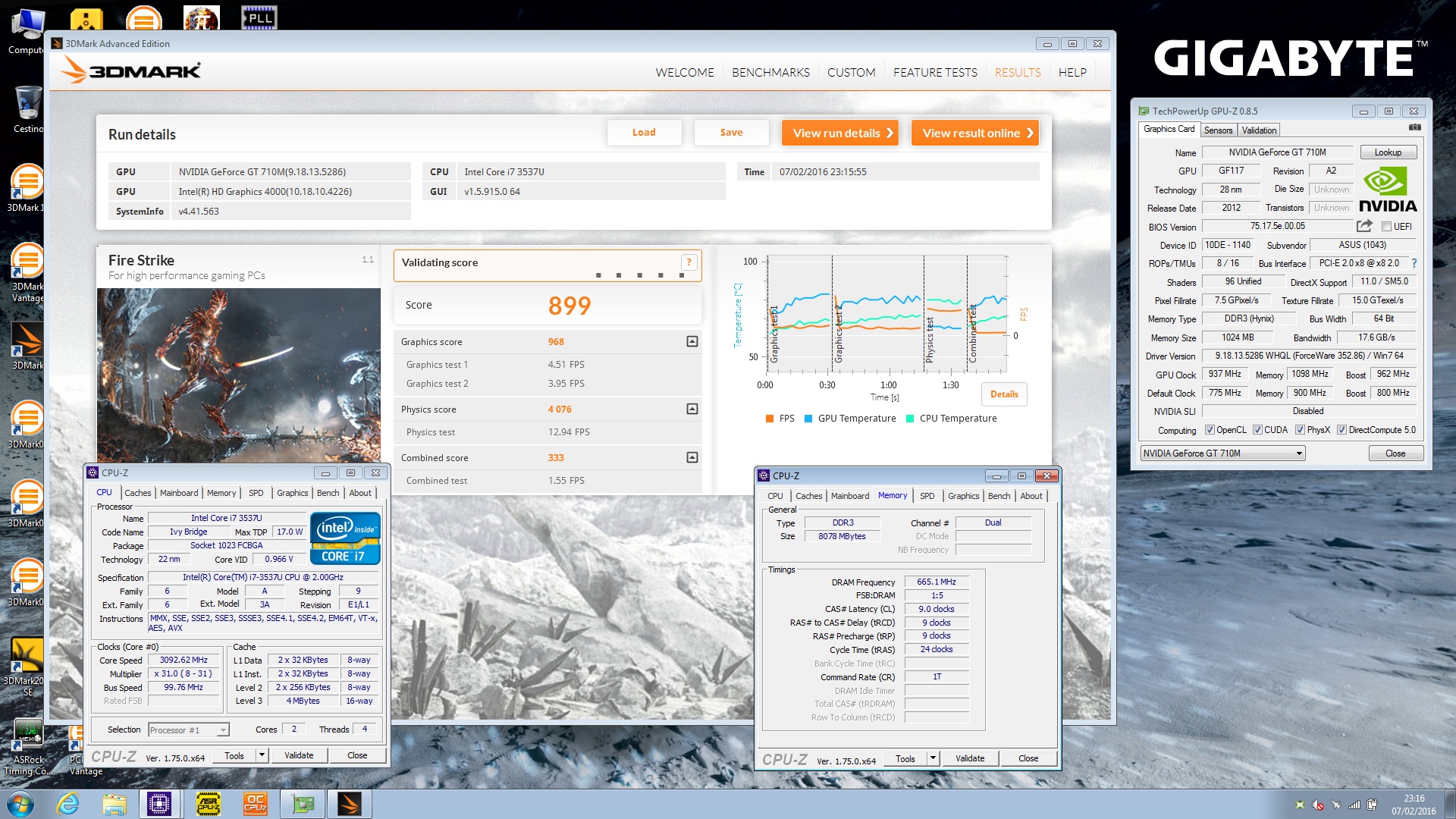Open Internet Explorer from the taskbar
This screenshot has width=1456, height=819.
coord(68,804)
